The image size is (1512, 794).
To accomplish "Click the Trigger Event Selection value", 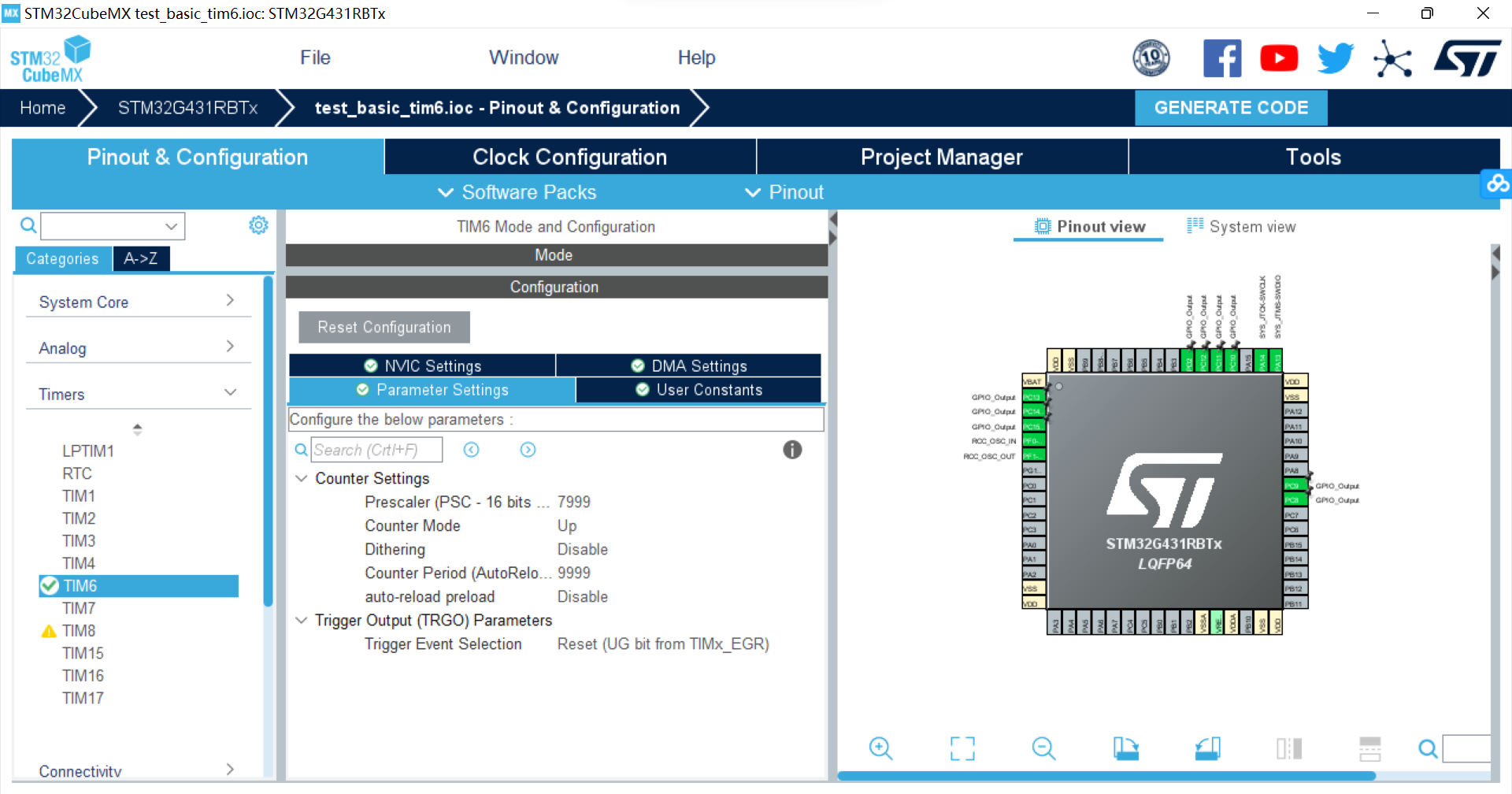I will coord(663,644).
